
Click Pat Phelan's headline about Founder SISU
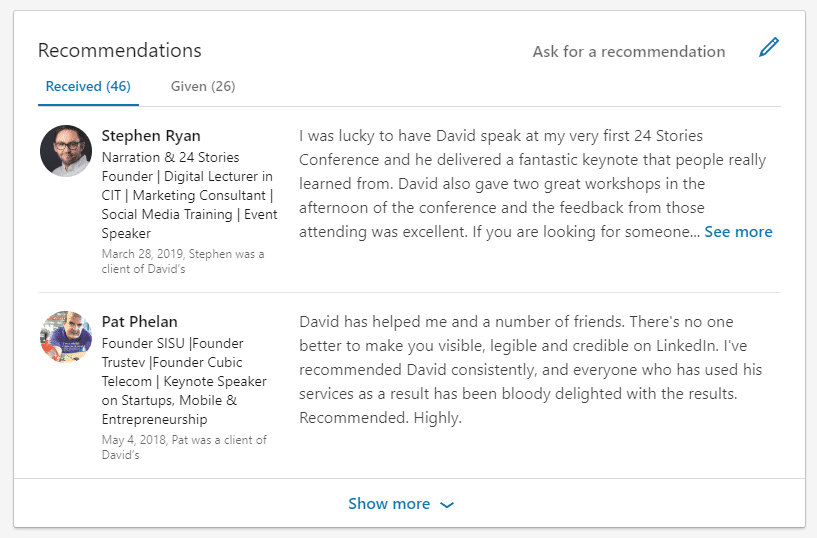[184, 381]
